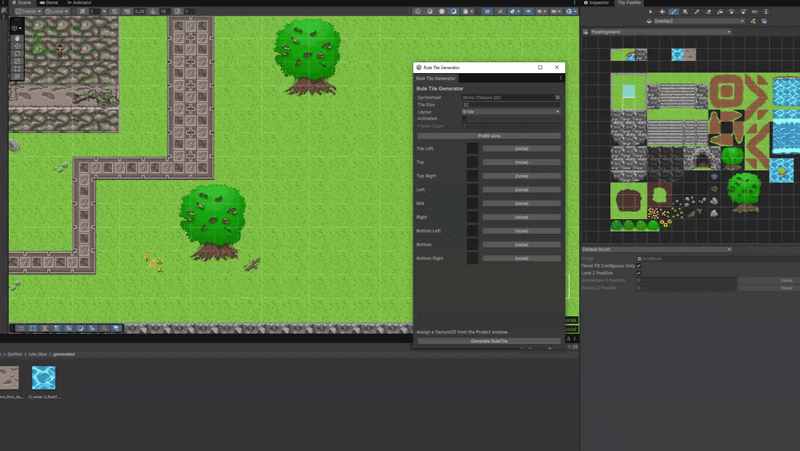Open the Center pivot mode dropdown

[28, 11]
